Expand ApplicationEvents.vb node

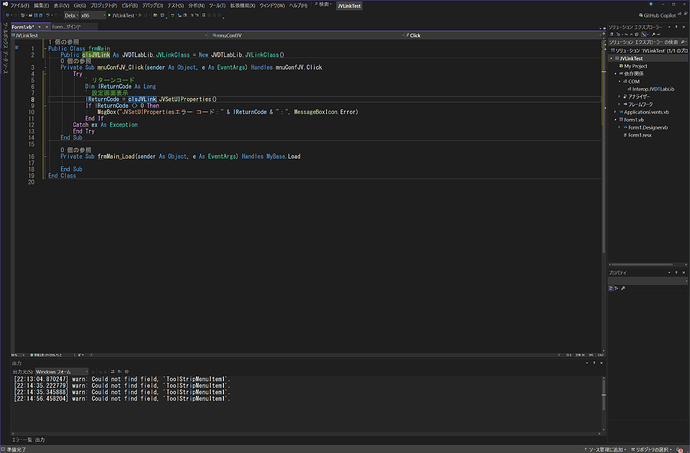coord(615,112)
